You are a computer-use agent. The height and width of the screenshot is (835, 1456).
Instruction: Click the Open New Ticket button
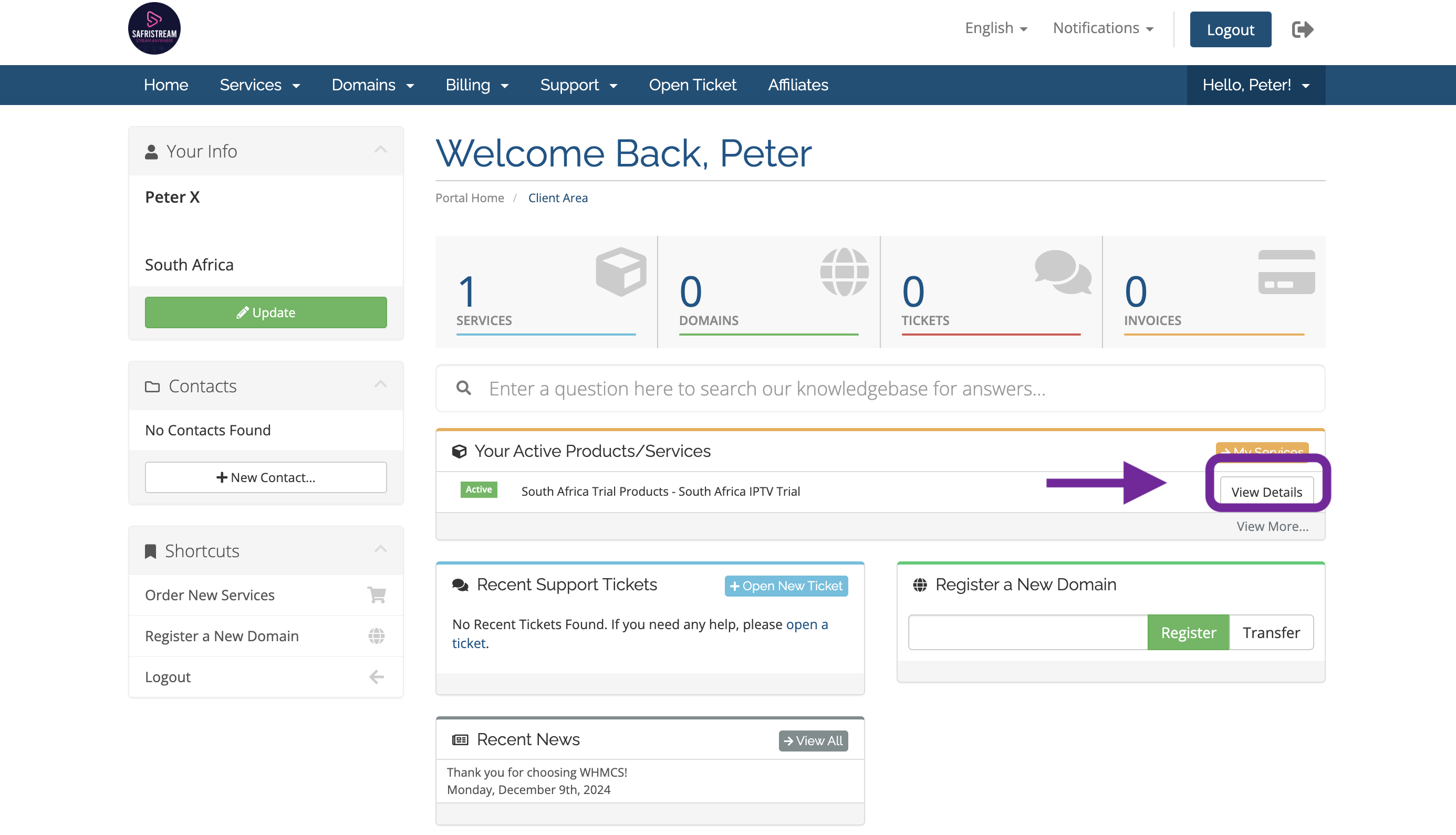(x=786, y=586)
